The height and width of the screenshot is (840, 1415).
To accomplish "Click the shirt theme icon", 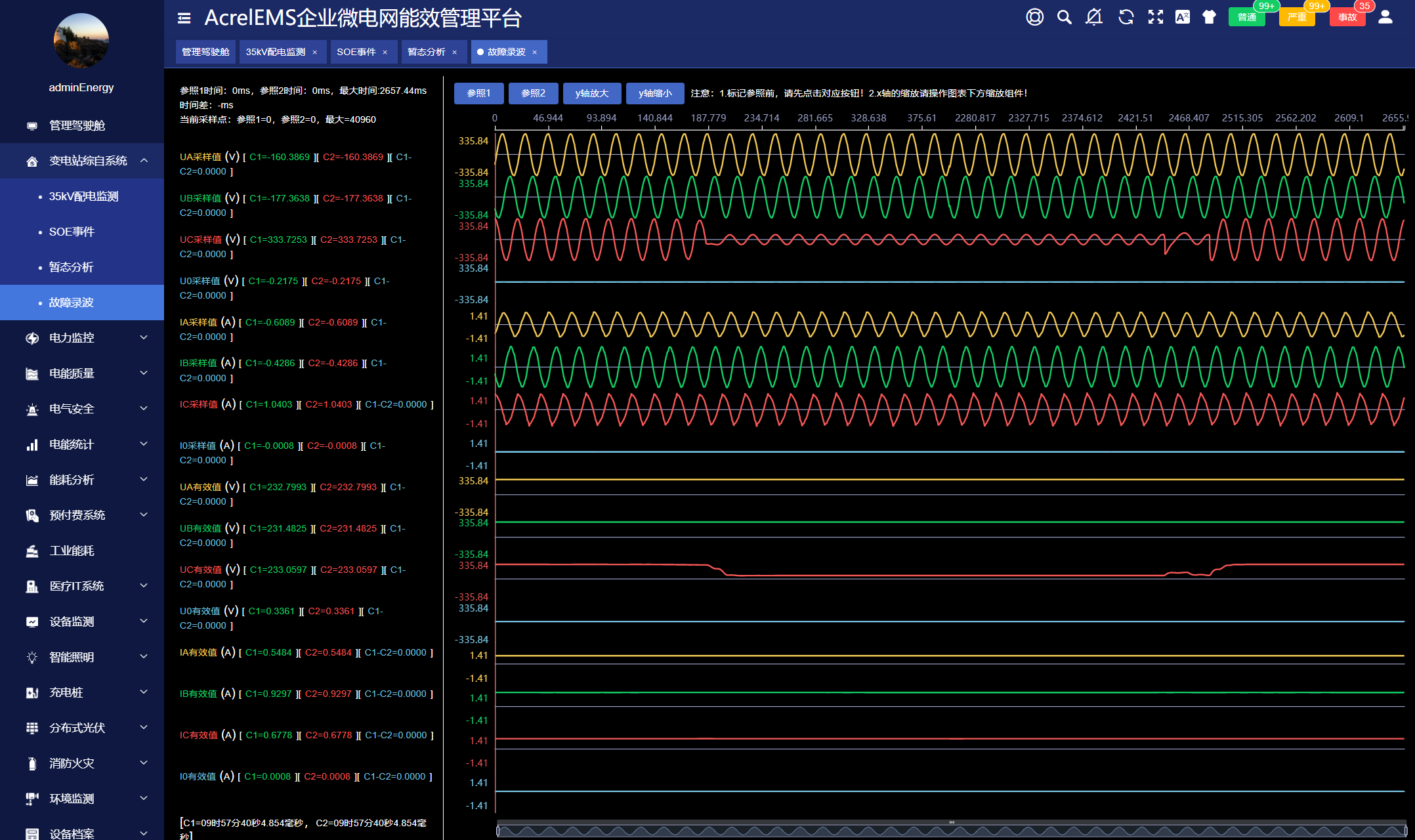I will point(1209,17).
